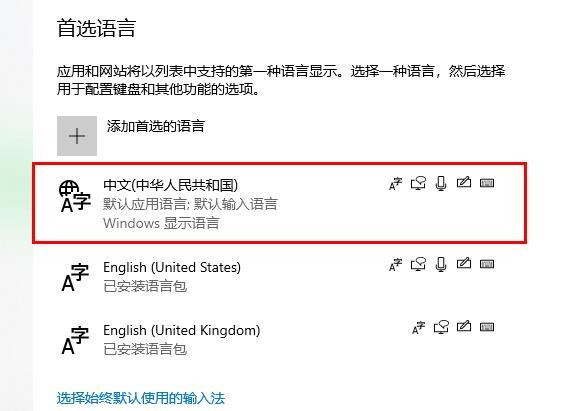Click text-to-speech icon on Chinese row
Screen dimensions: 586x411
coord(418,183)
